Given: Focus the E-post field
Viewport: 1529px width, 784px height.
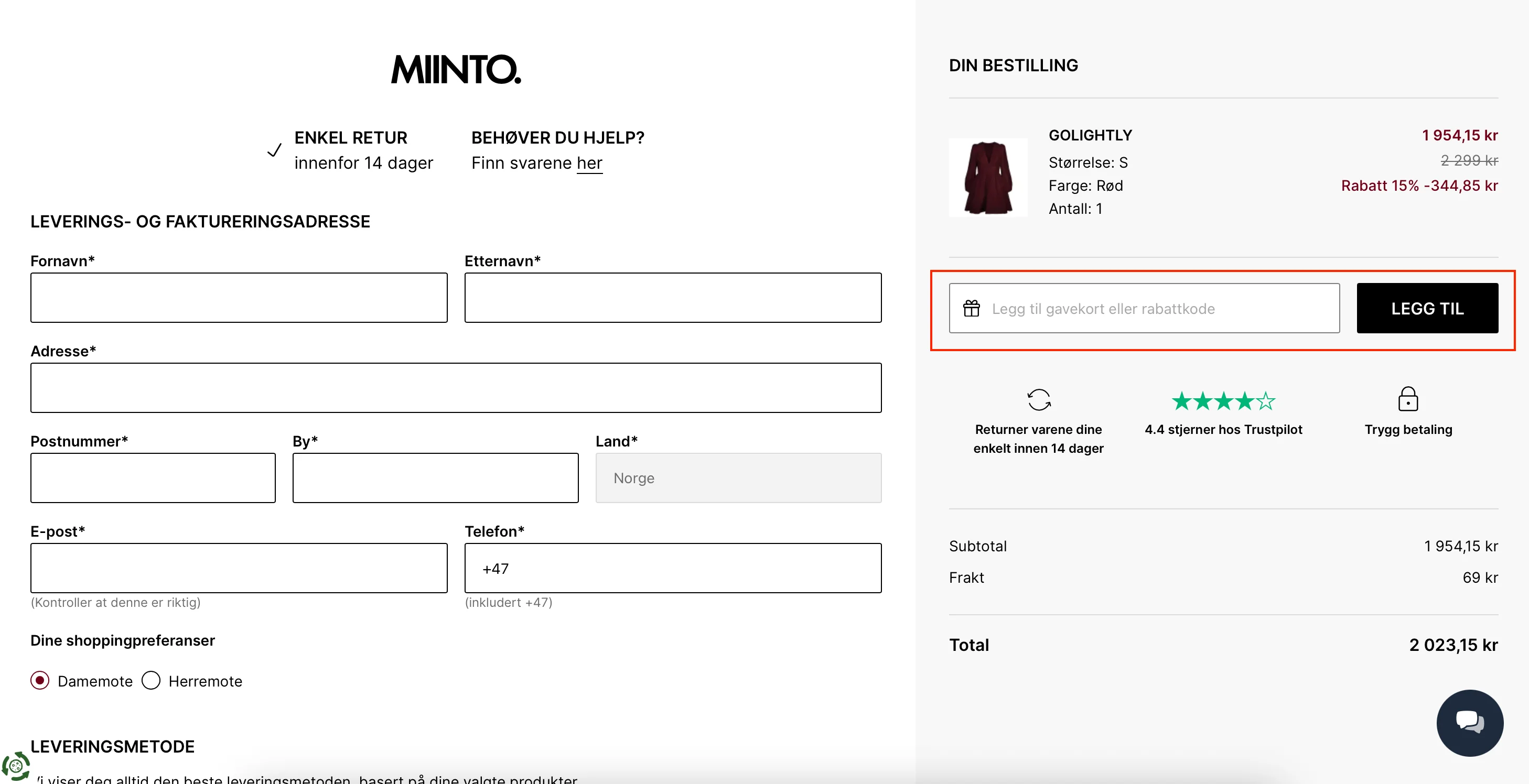Looking at the screenshot, I should pyautogui.click(x=239, y=568).
